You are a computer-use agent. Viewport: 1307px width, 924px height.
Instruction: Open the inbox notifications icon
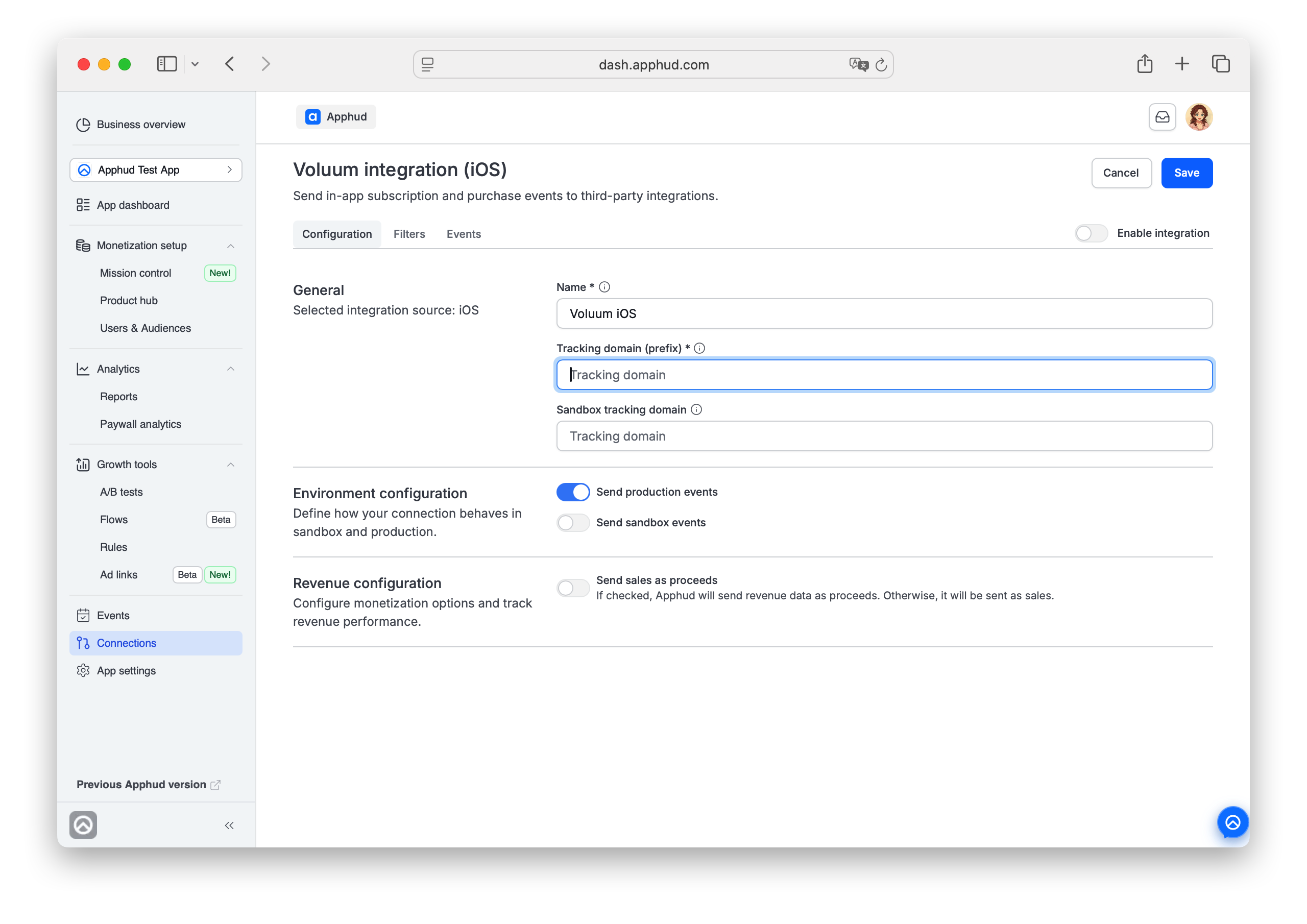coord(1162,117)
